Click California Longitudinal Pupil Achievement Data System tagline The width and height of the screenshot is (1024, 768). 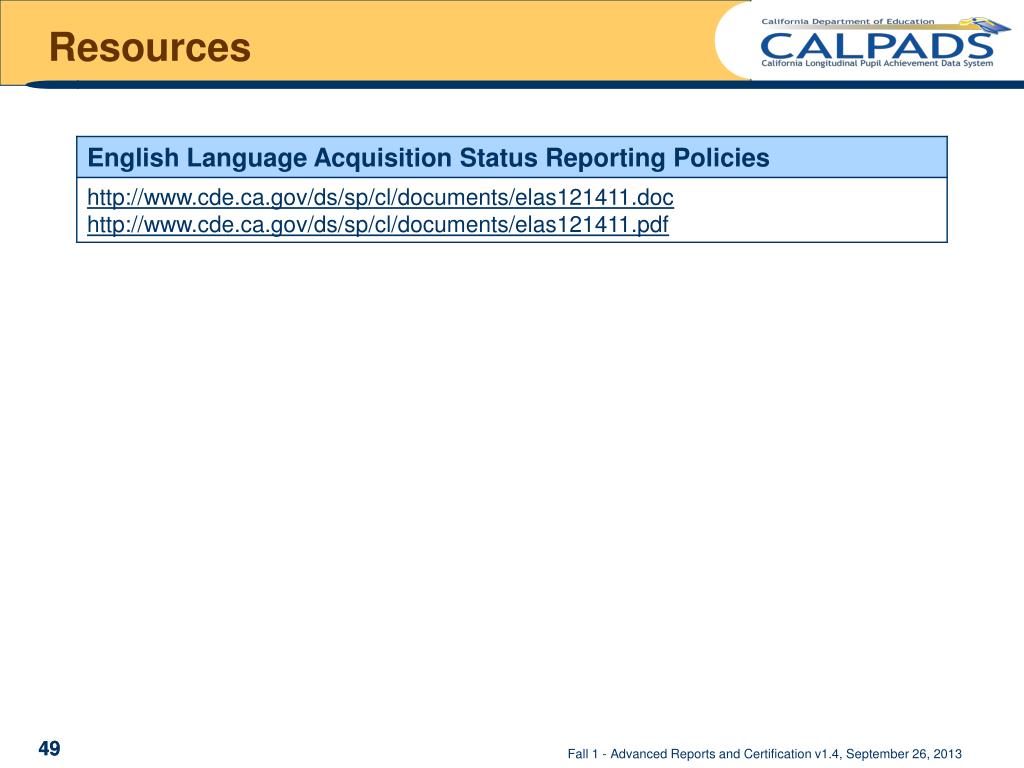877,63
